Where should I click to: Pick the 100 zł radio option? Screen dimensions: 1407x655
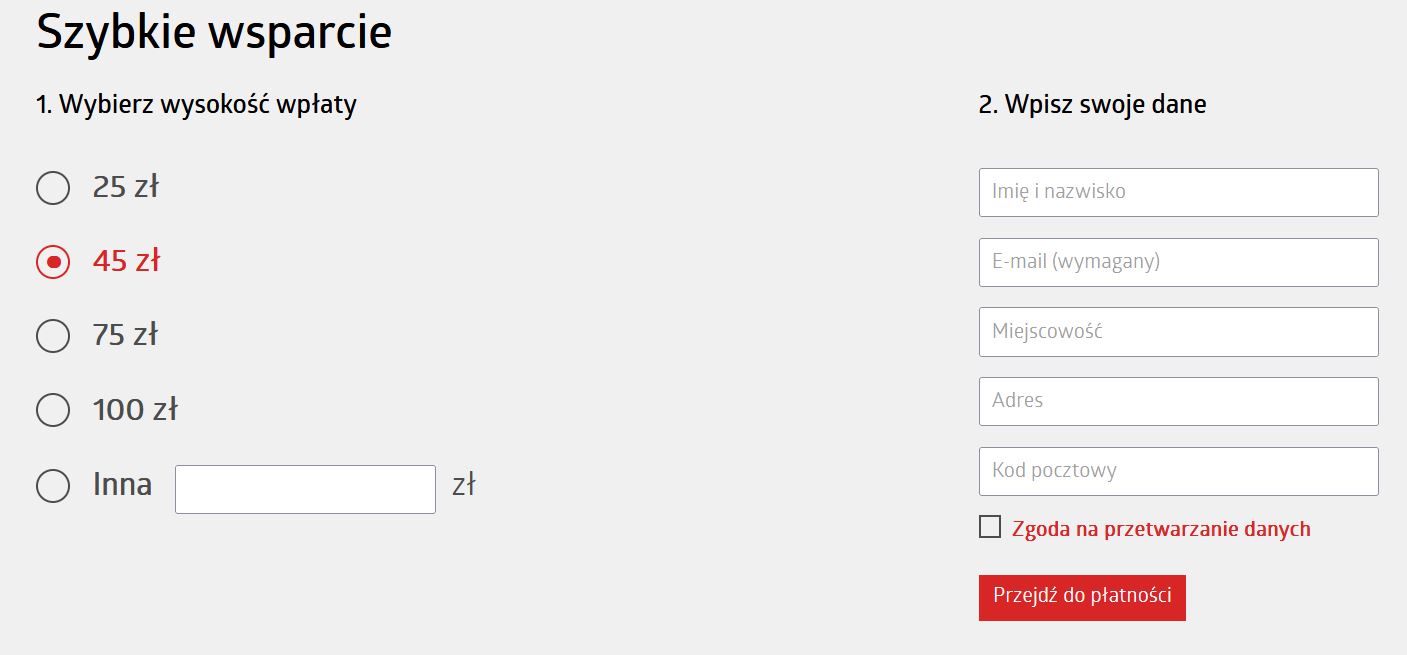(x=53, y=410)
